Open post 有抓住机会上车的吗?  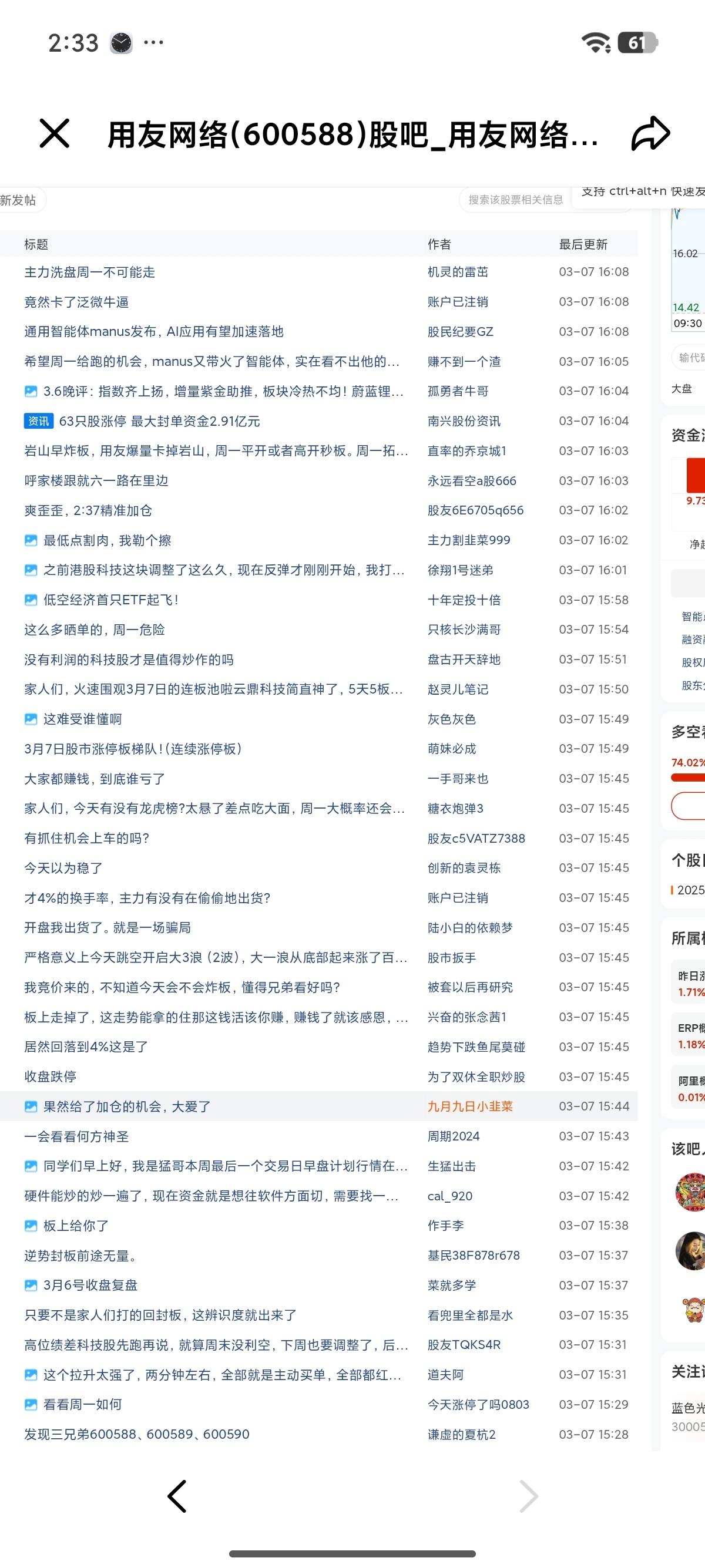tap(86, 839)
